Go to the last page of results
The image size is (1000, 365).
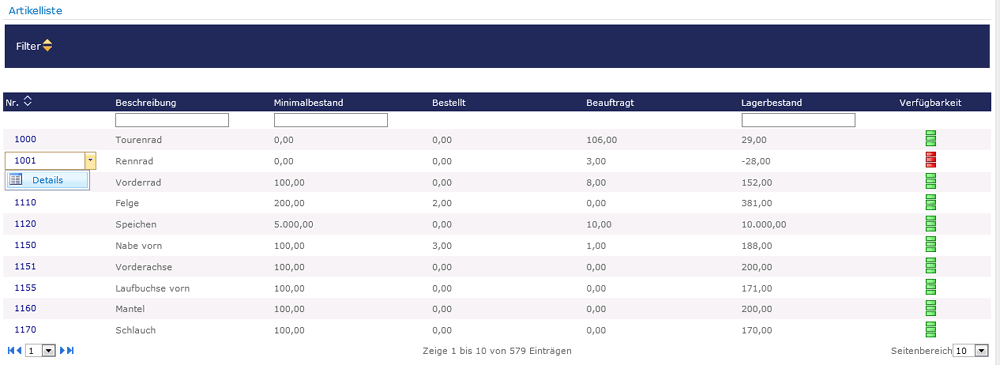71,350
